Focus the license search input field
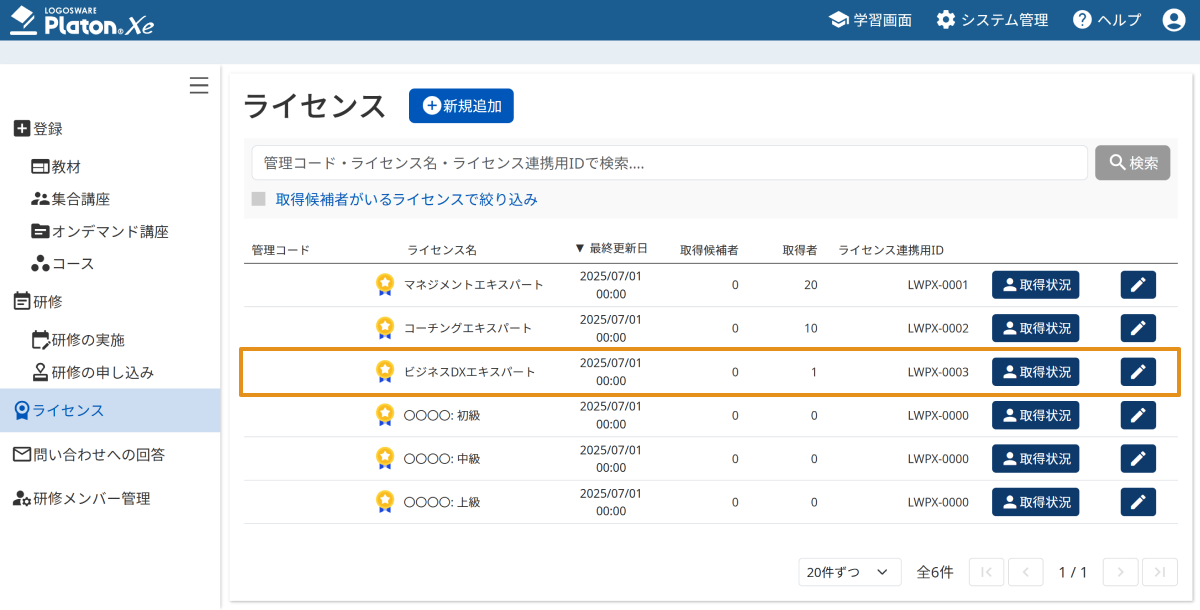1200x610 pixels. [670, 163]
